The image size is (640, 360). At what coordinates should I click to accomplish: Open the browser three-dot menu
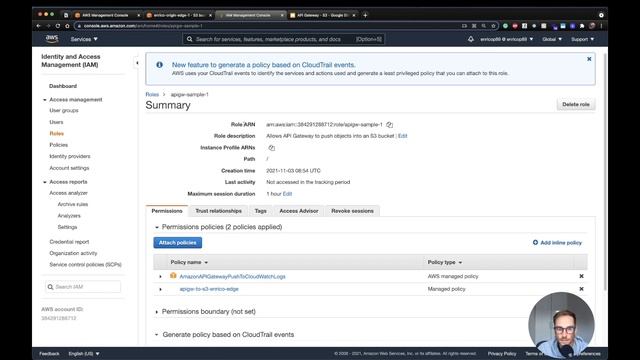[x=601, y=26]
